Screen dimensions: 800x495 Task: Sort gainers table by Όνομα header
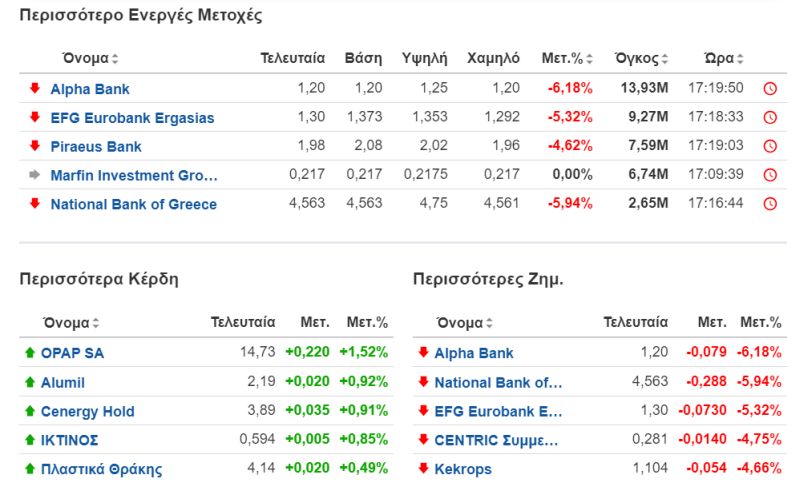tap(71, 323)
